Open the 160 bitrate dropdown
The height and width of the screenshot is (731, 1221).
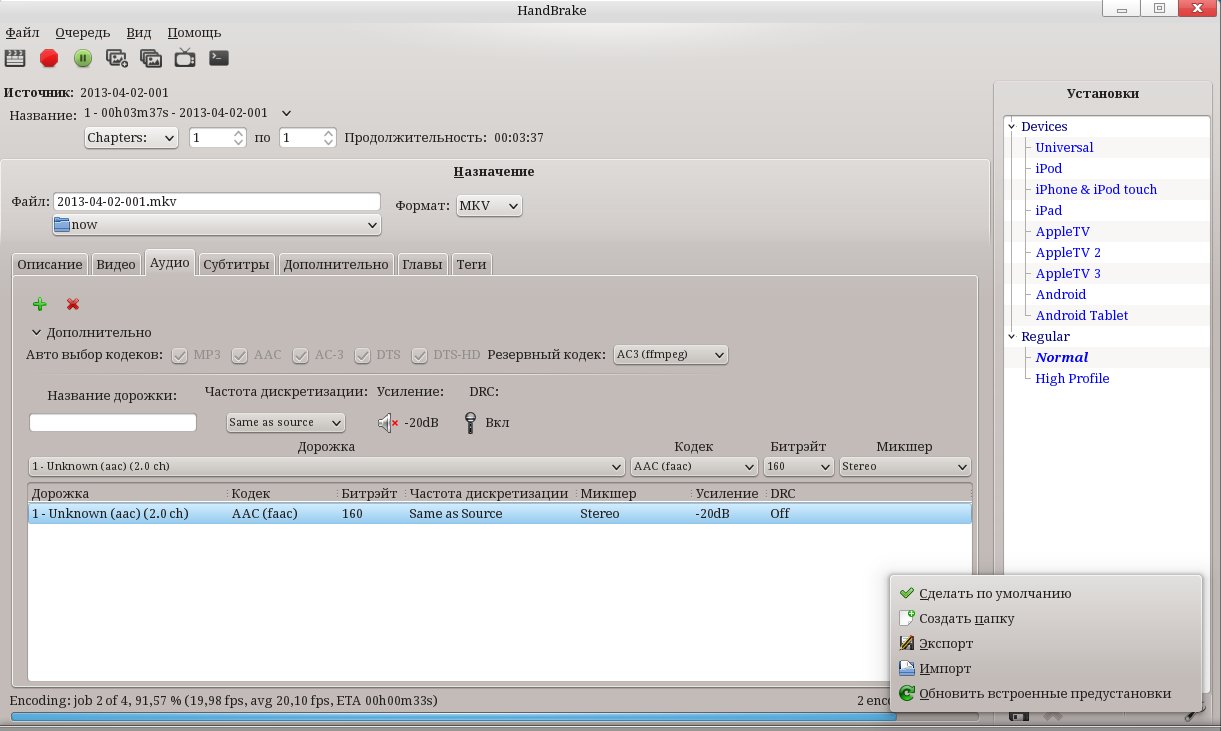(798, 466)
